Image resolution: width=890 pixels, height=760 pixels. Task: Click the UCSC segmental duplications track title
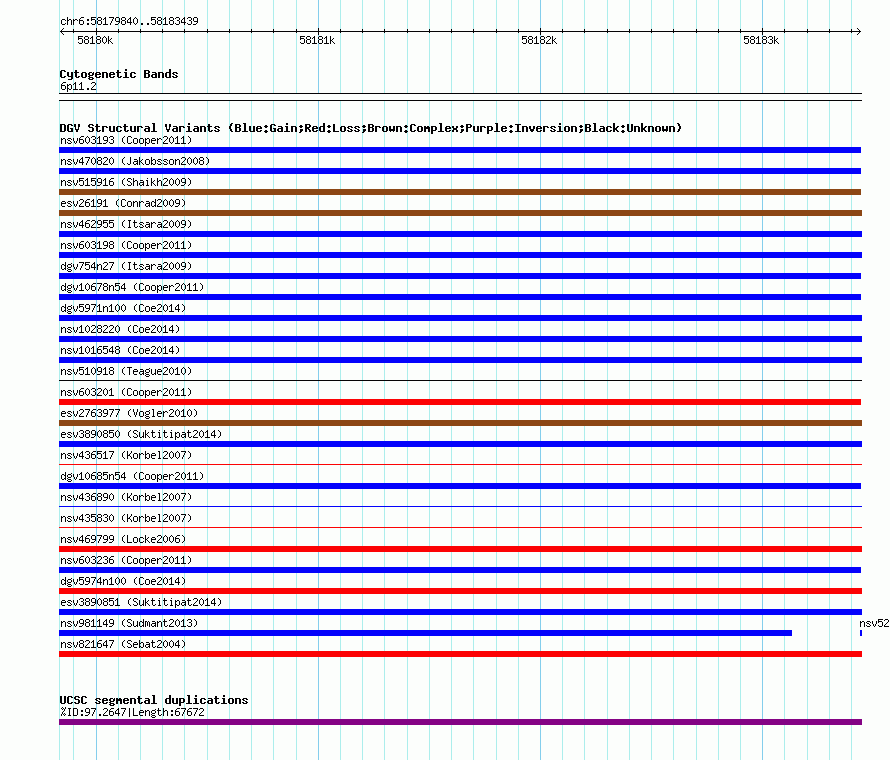click(x=154, y=700)
